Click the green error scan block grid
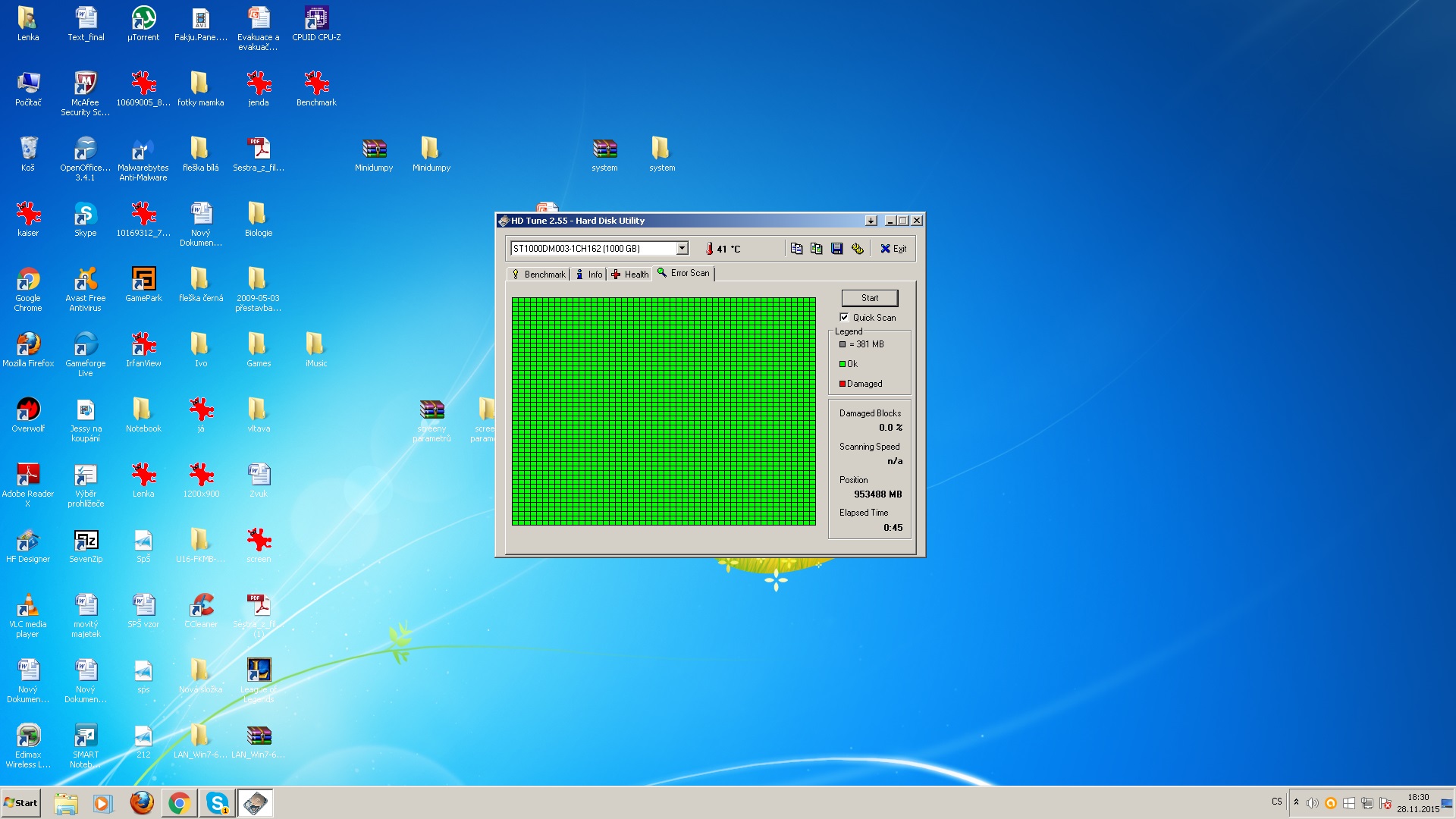Image resolution: width=1456 pixels, height=819 pixels. [664, 411]
